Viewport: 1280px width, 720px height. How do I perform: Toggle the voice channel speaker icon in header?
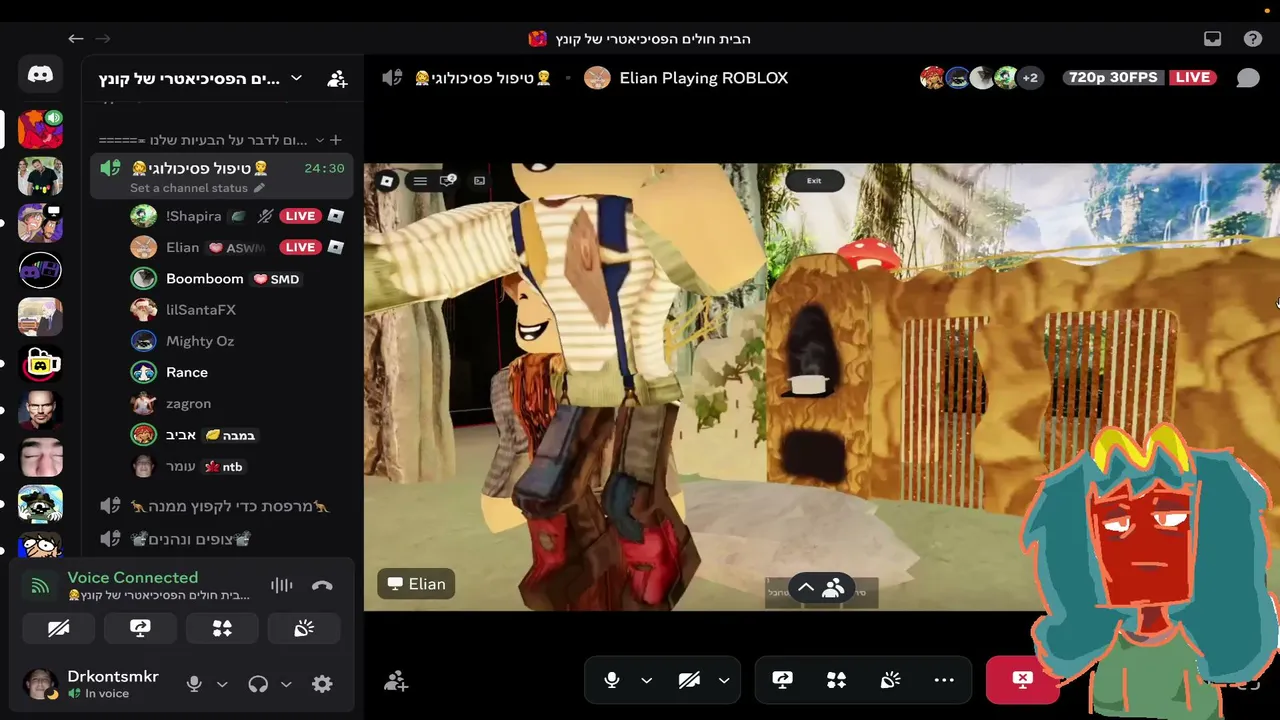392,78
